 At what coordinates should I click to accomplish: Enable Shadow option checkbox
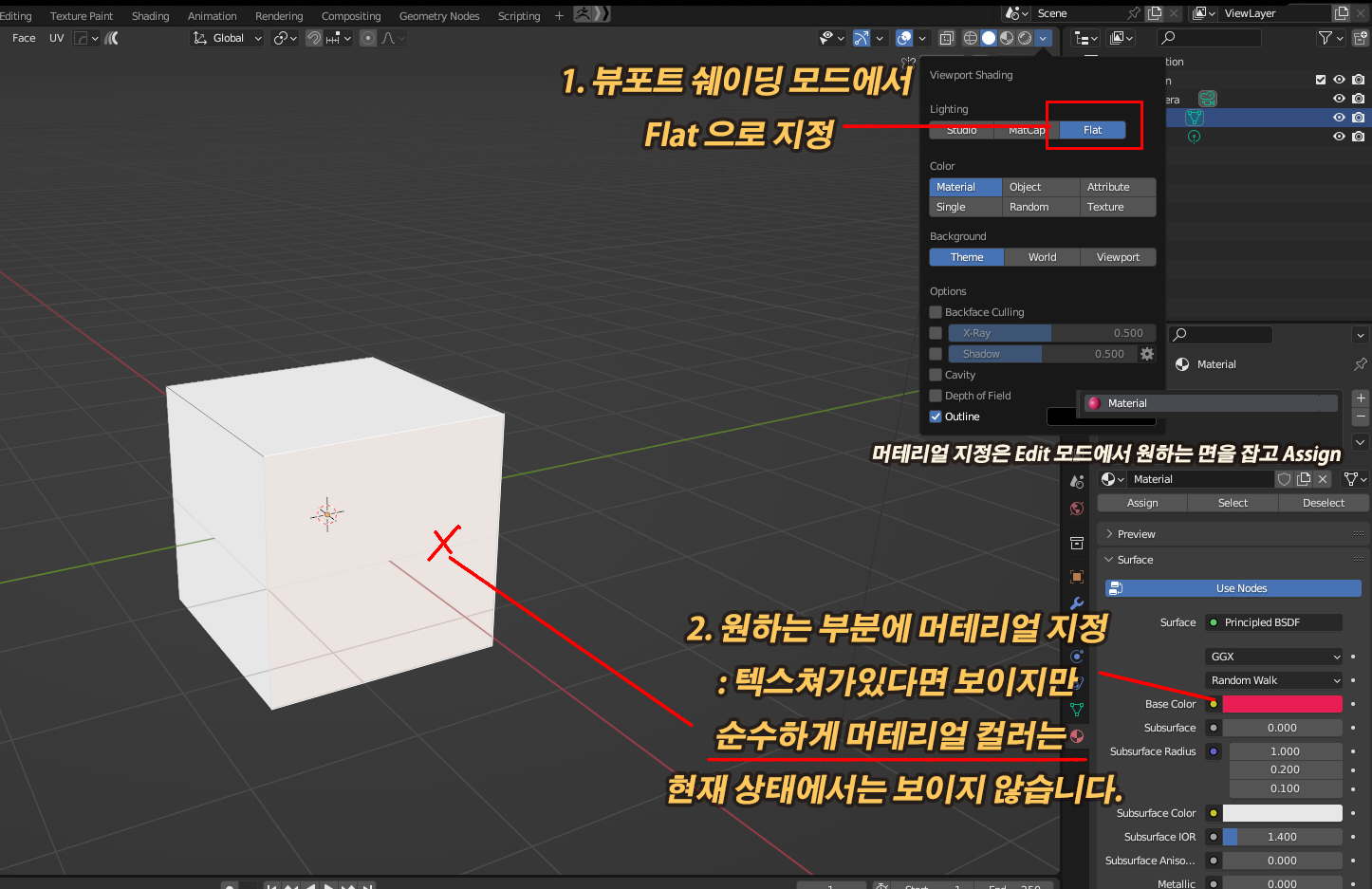[x=936, y=354]
